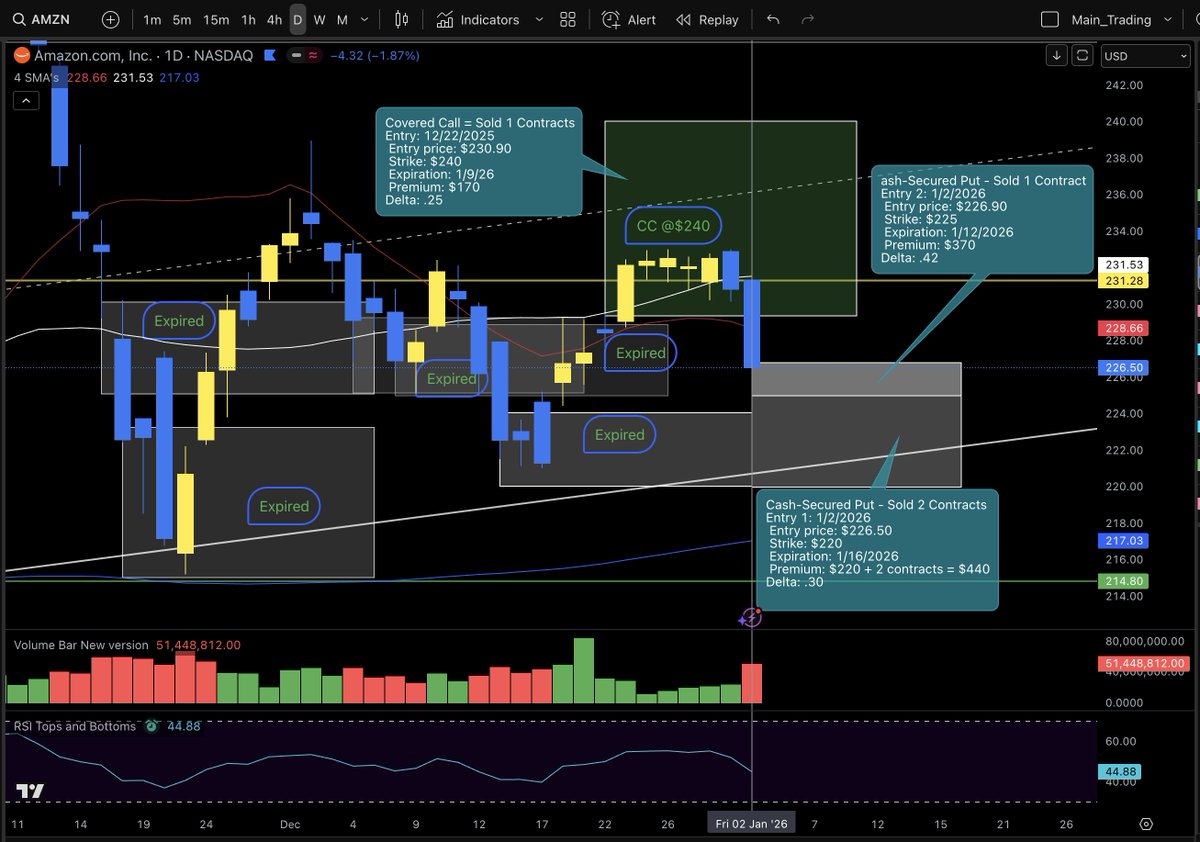Click the RSI Tops and Bottoms legend
The height and width of the screenshot is (842, 1200).
(x=75, y=726)
